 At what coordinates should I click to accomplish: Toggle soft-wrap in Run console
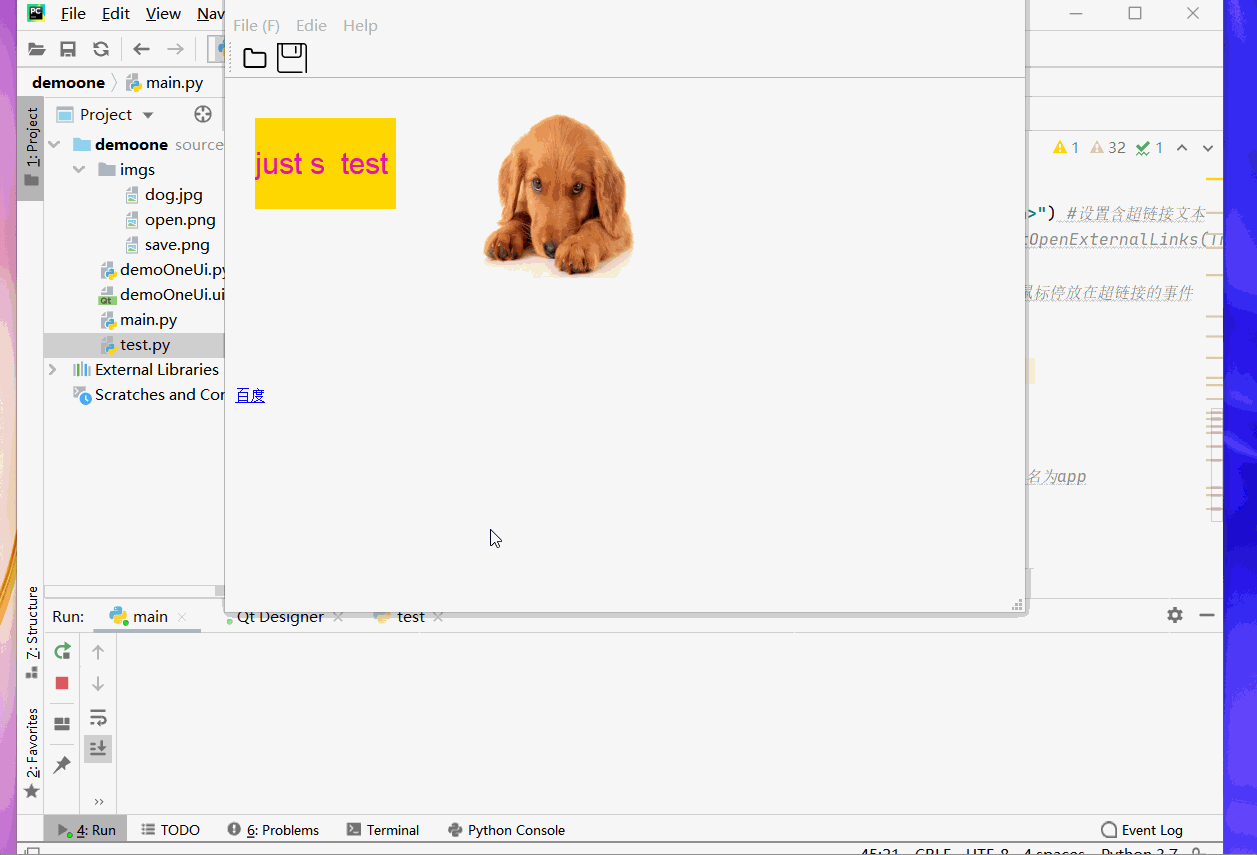(98, 717)
